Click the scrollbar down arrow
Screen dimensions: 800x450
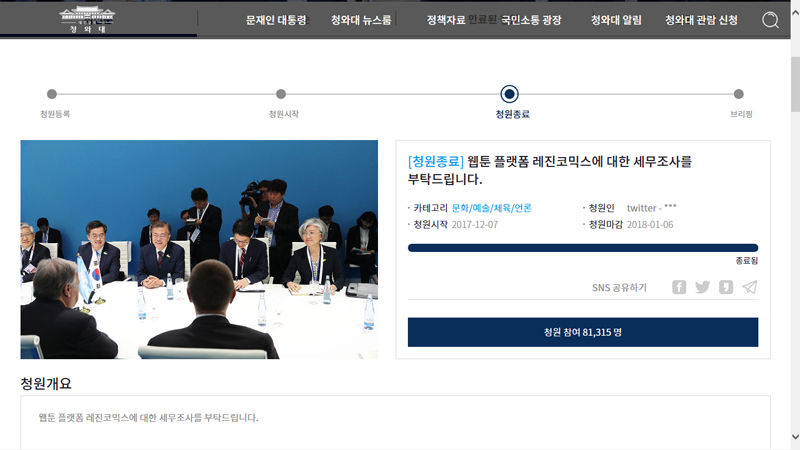795,437
